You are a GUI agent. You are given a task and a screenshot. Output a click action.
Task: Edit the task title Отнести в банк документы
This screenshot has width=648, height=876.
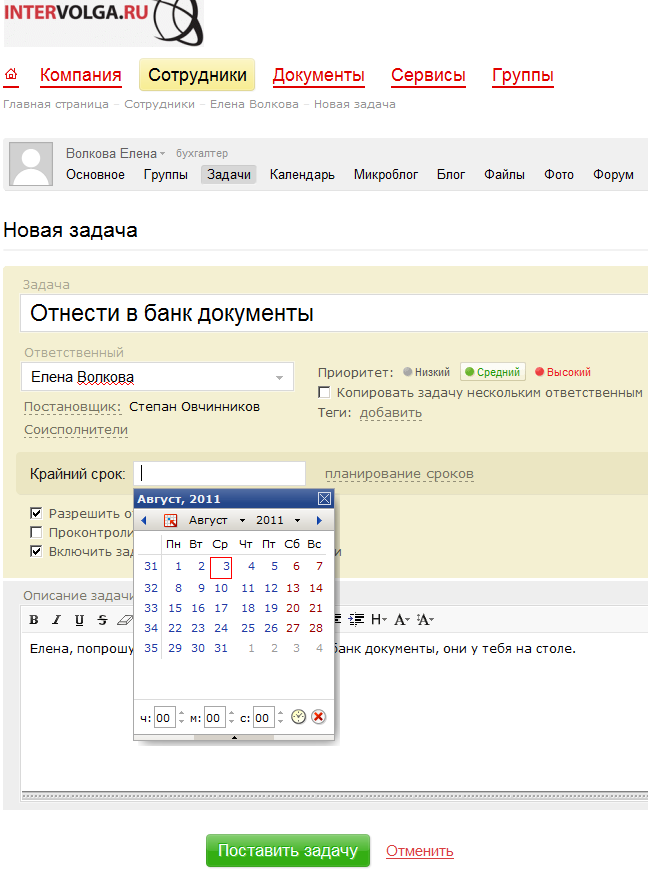334,313
